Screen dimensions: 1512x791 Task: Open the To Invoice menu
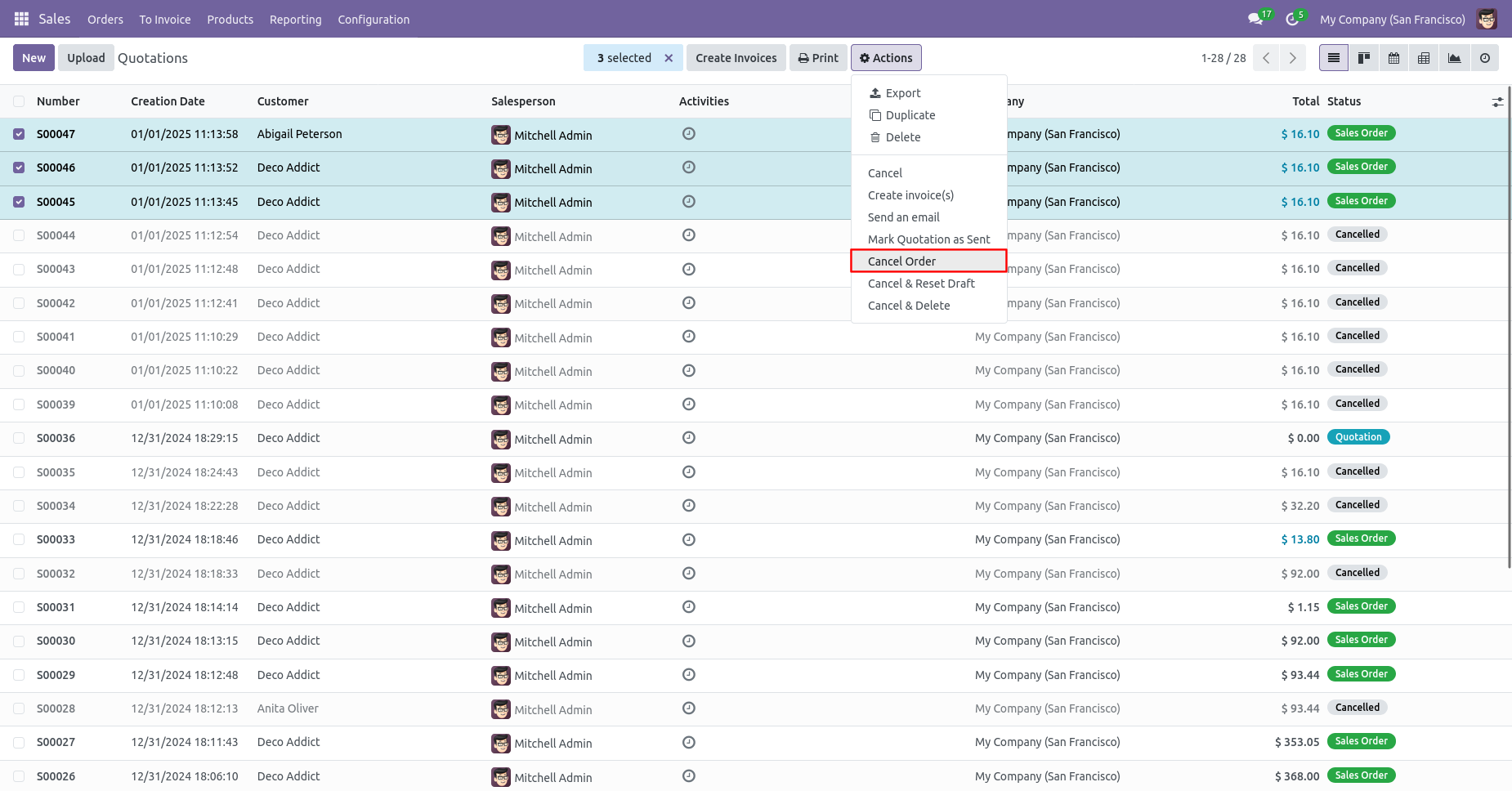(165, 20)
